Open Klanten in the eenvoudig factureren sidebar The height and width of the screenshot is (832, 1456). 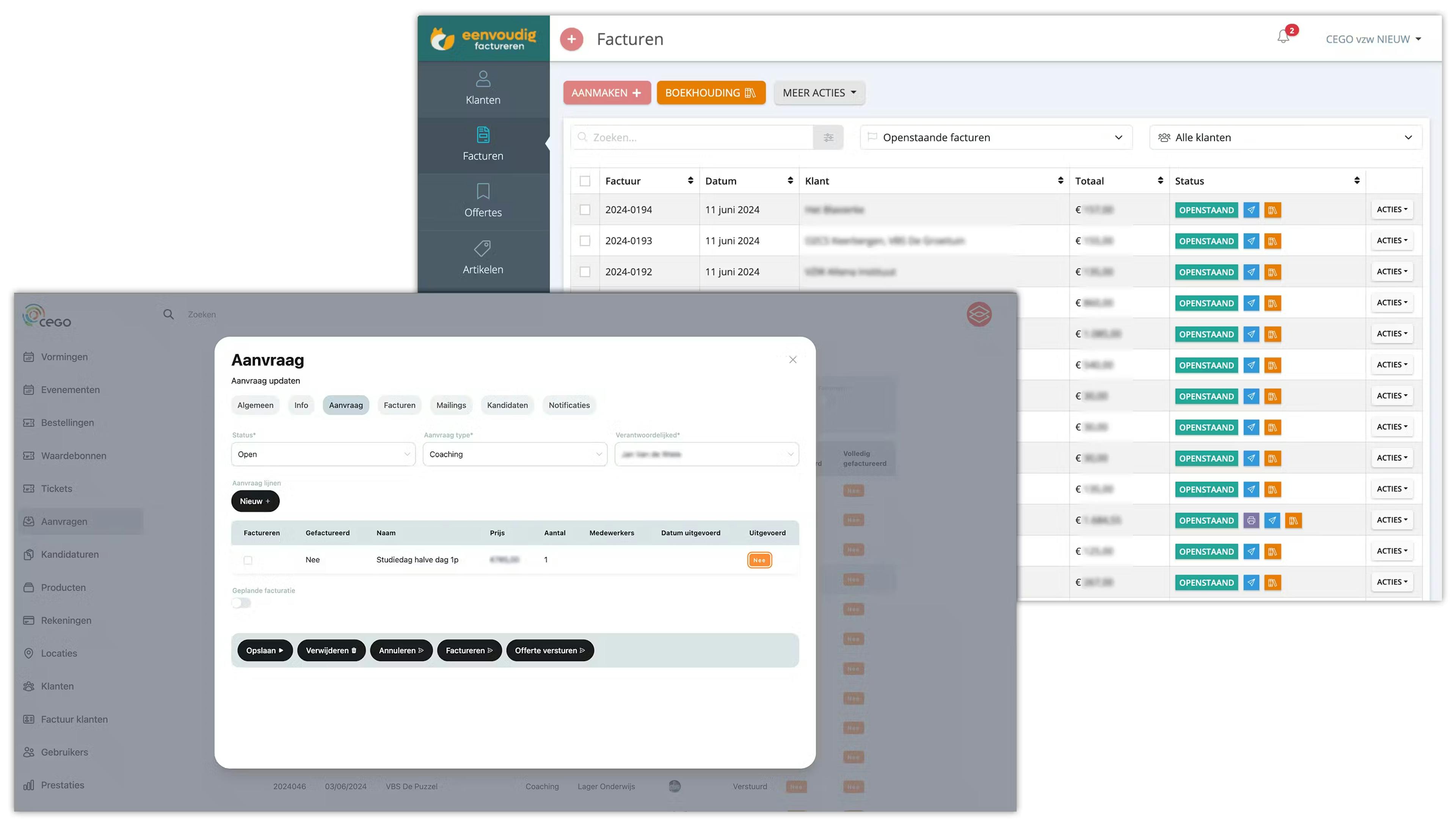point(483,89)
